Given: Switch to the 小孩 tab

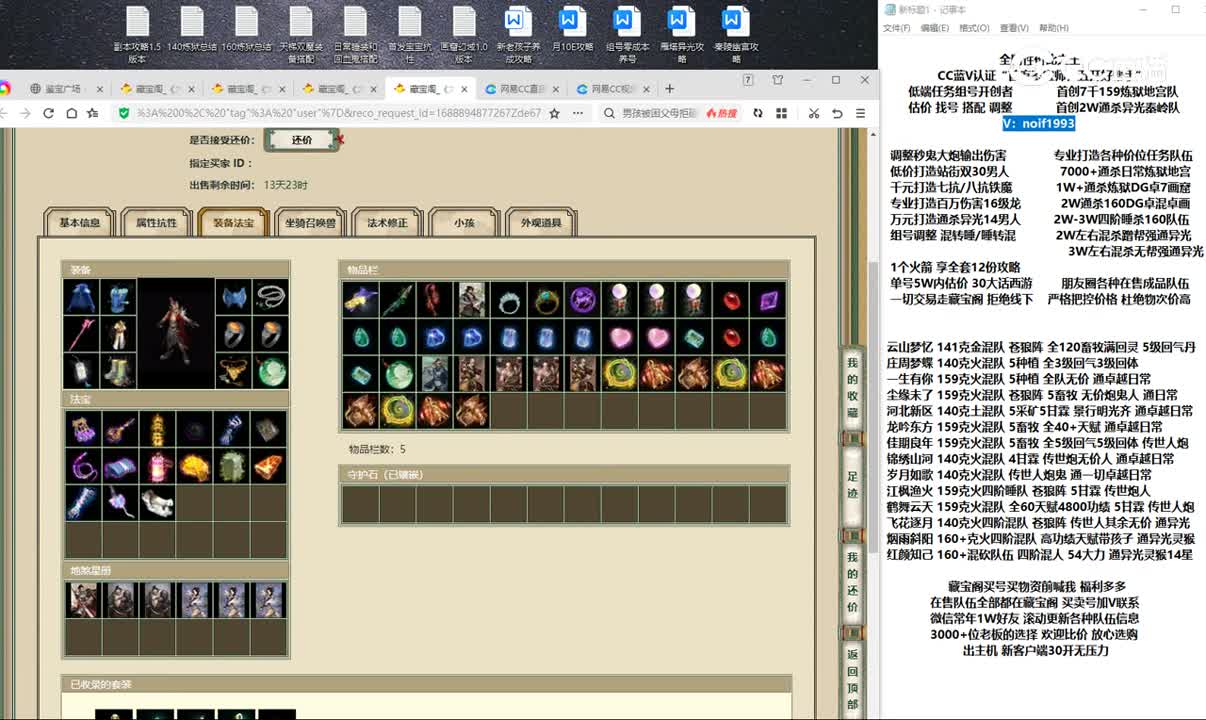Looking at the screenshot, I should [464, 222].
